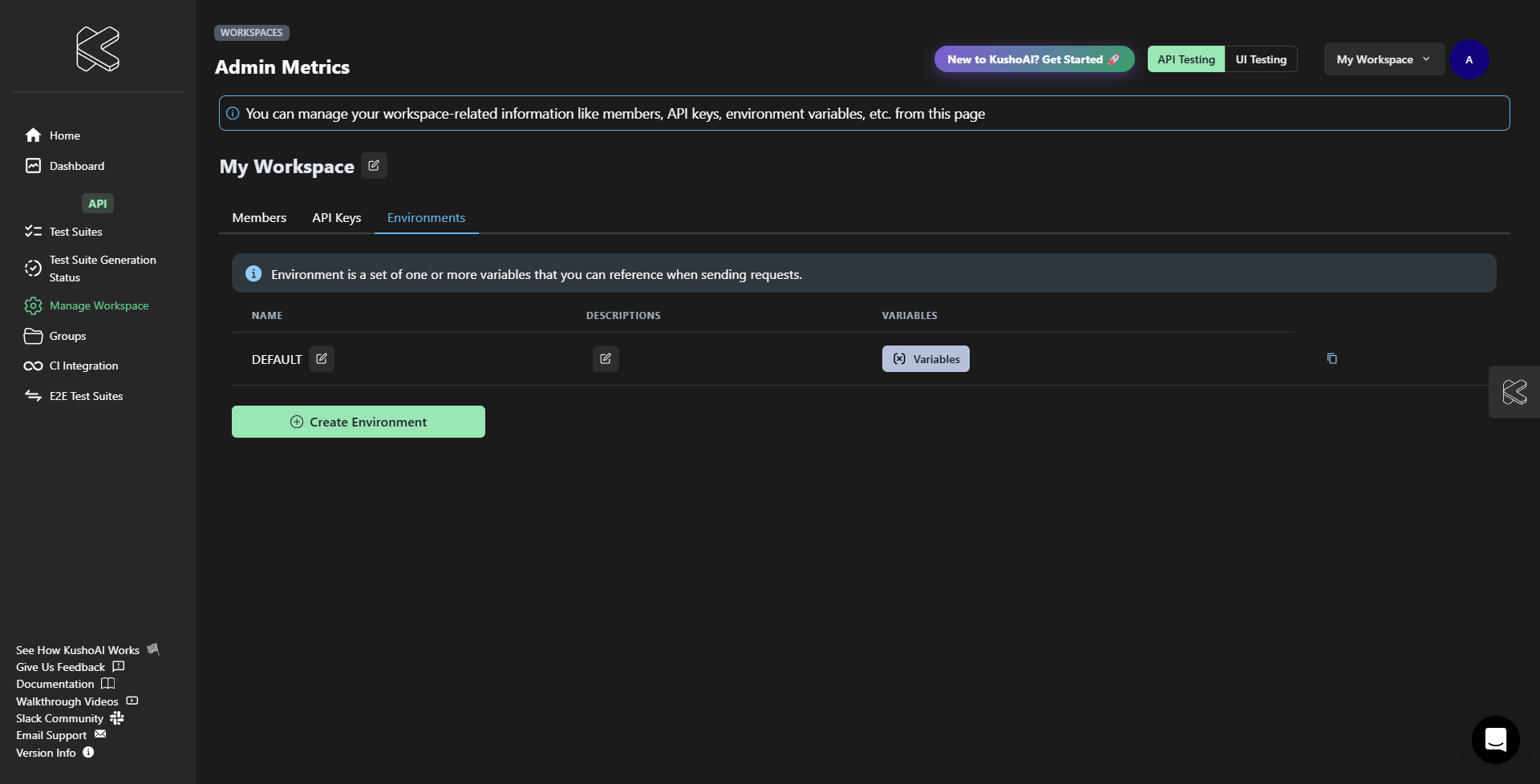Go to Test Suites in sidebar
This screenshot has width=1540, height=784.
pos(75,232)
